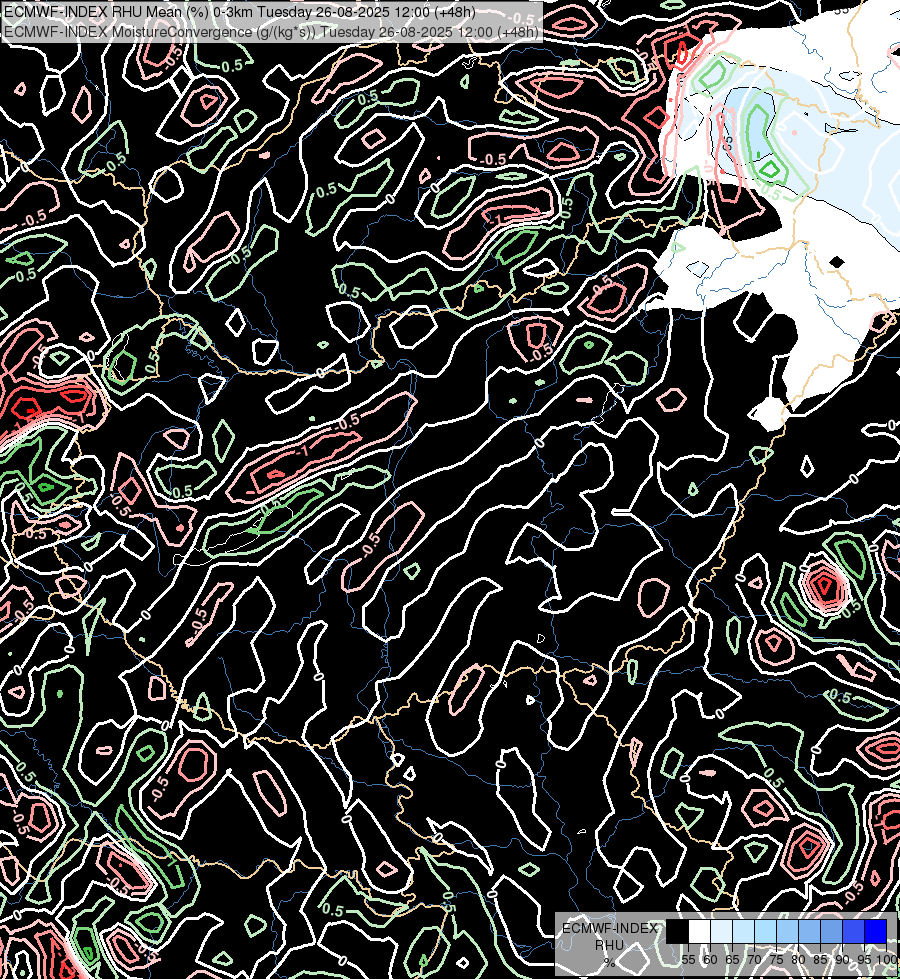Pick the 85-90 medium blue legend swatch
This screenshot has height=979, width=900.
831,931
